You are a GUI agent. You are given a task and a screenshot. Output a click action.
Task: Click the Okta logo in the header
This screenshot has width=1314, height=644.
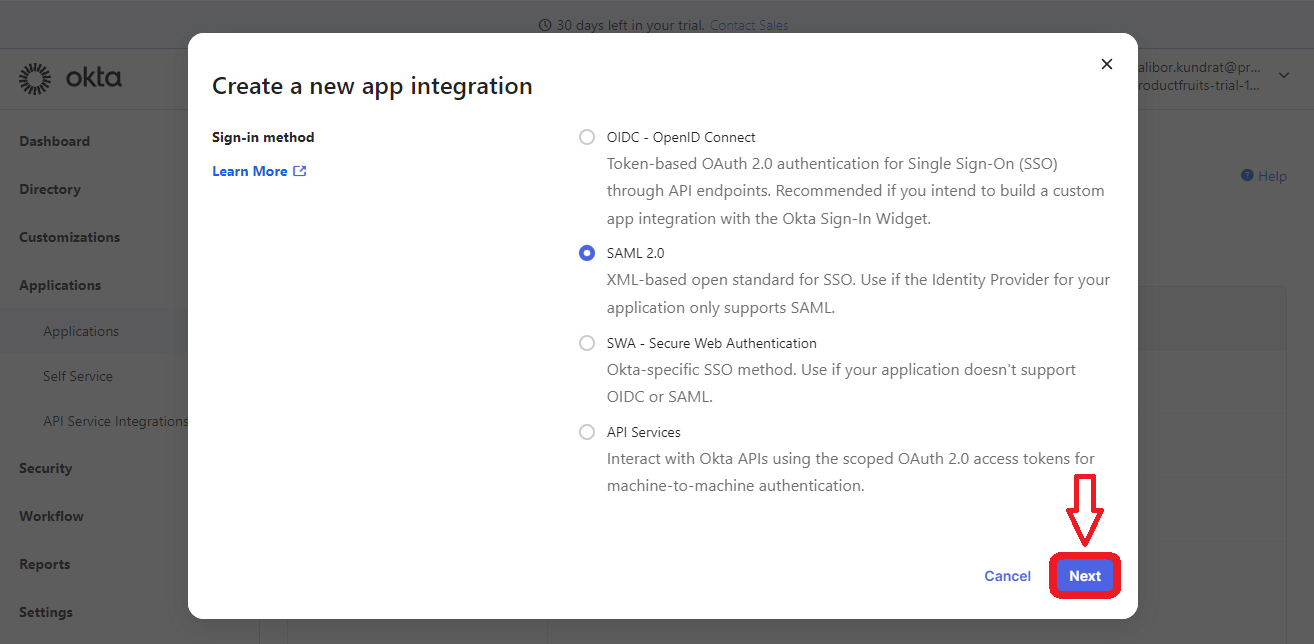point(68,77)
